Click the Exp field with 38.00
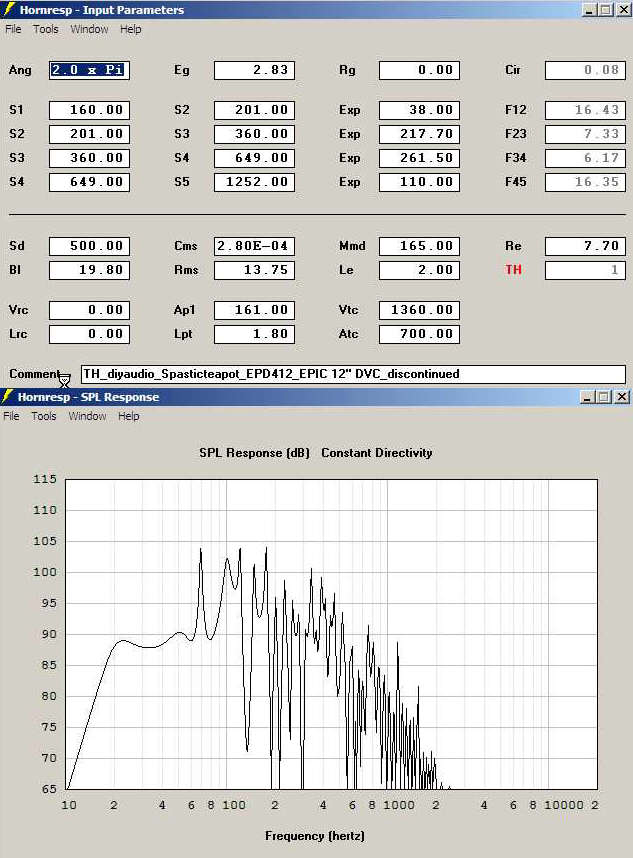This screenshot has height=858, width=633. 420,110
